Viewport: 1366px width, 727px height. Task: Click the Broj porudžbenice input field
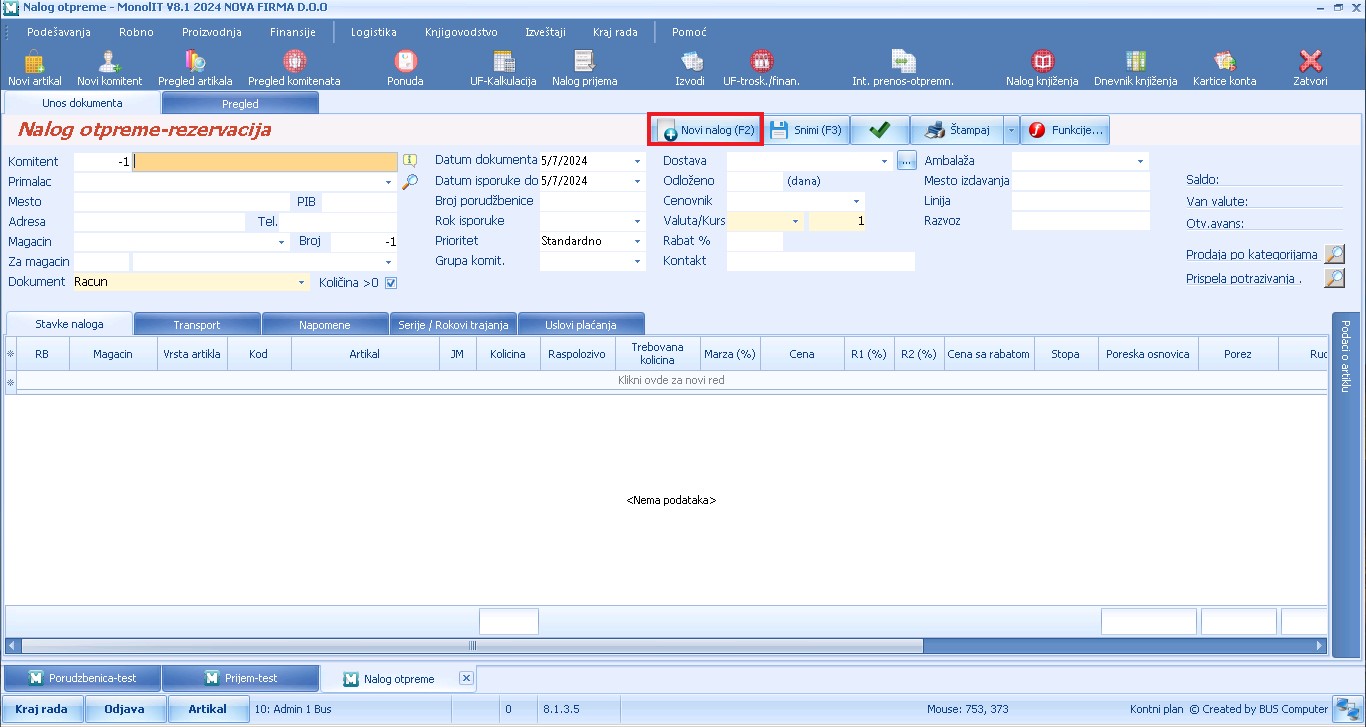point(592,201)
